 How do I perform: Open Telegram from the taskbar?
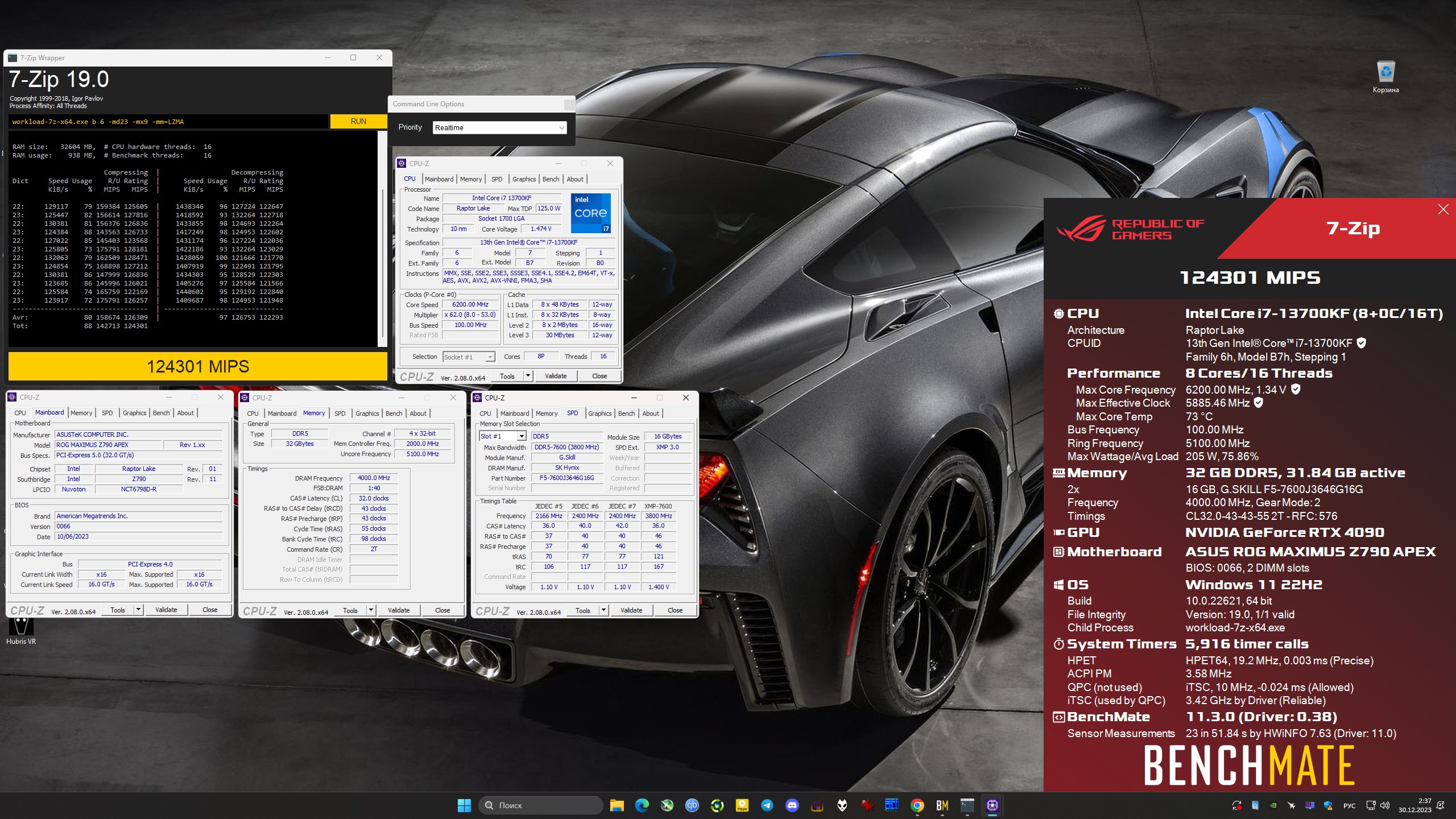(x=767, y=805)
